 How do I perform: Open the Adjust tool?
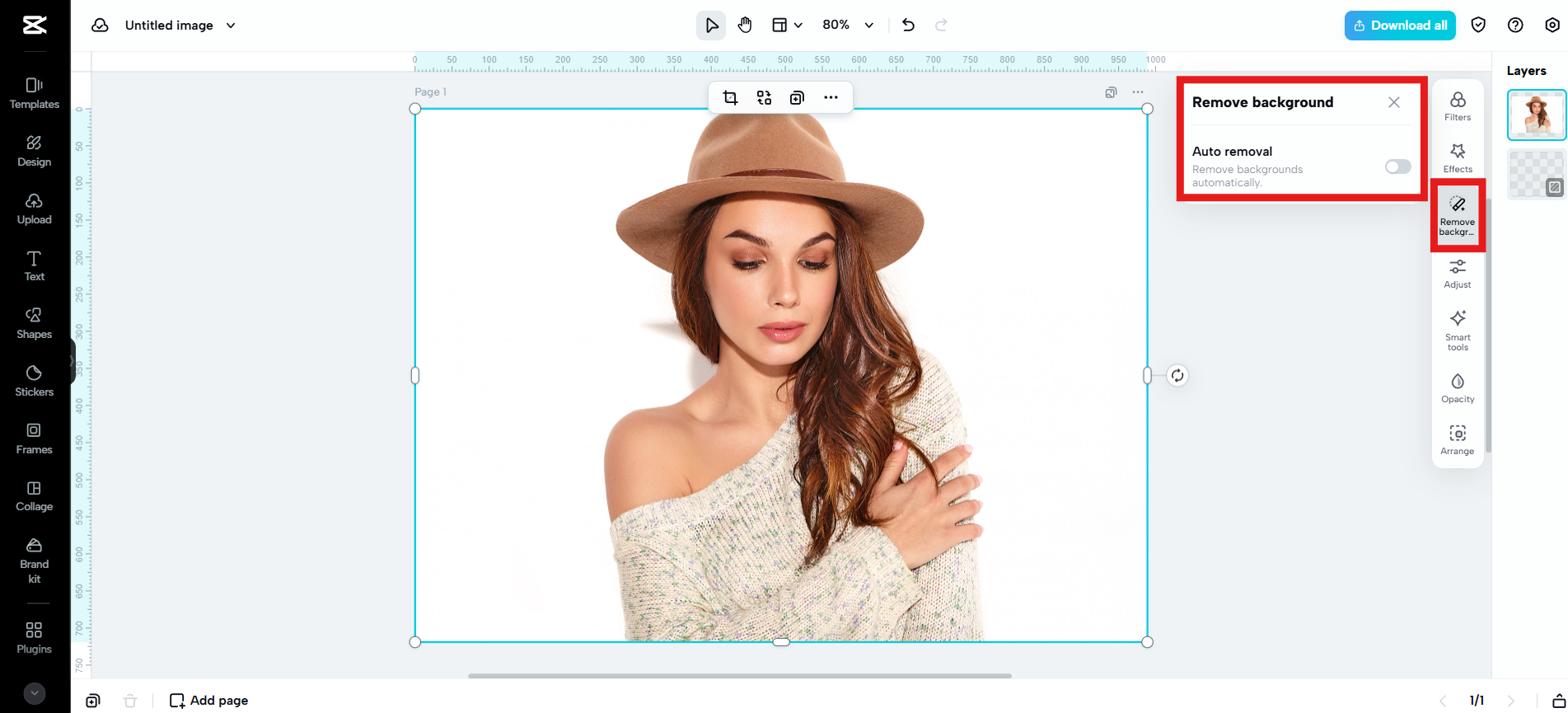click(x=1458, y=274)
